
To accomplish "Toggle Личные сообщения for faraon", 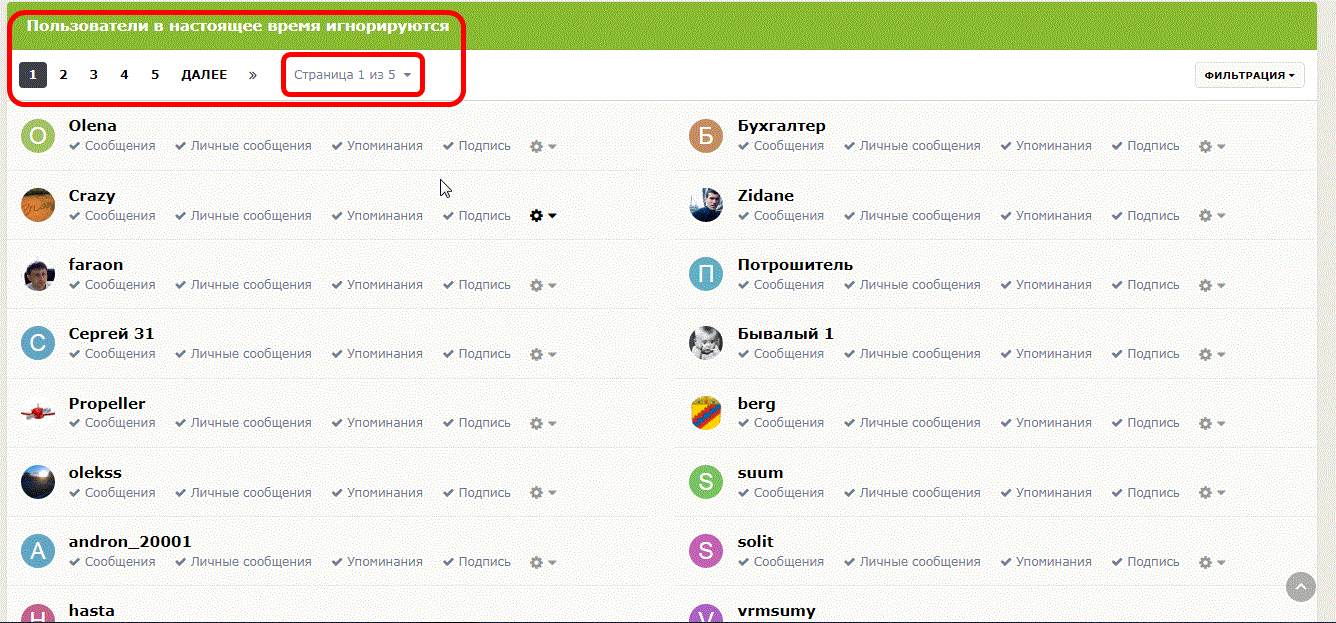I will [243, 285].
